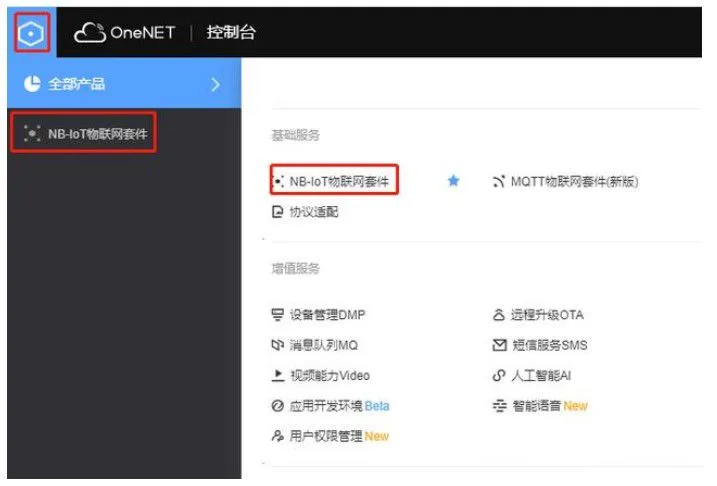The width and height of the screenshot is (717, 486).
Task: Click the hexagon product menu icon
Action: coord(32,33)
